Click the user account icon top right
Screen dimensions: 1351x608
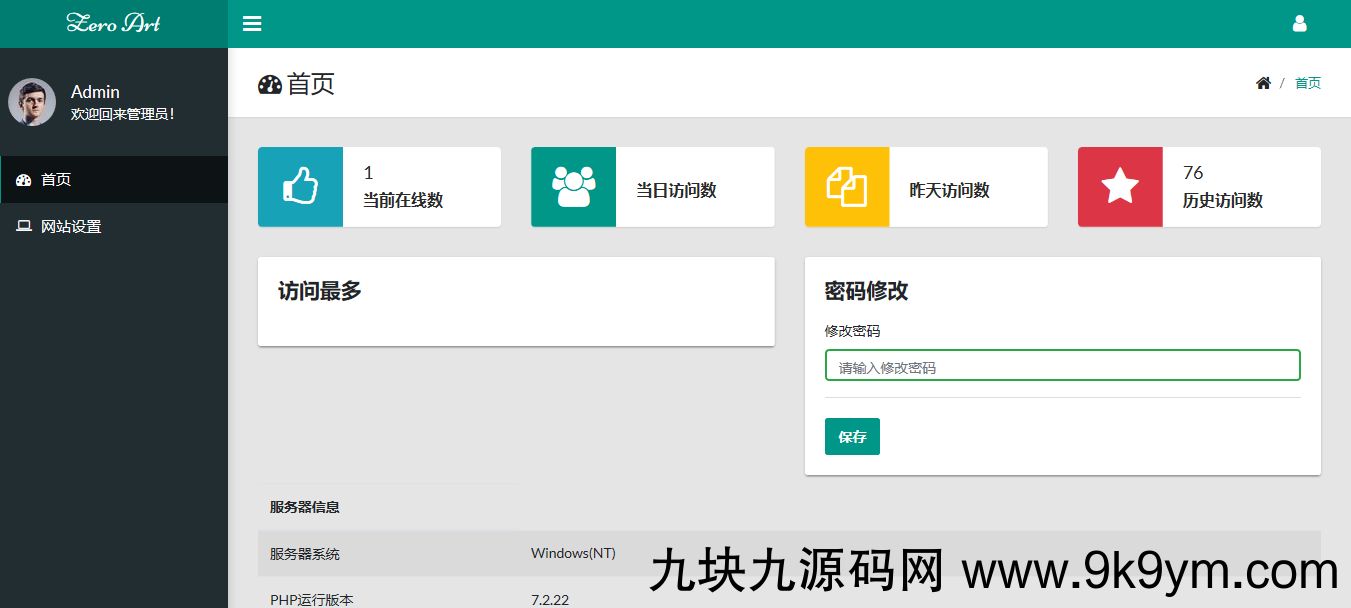pos(1300,22)
